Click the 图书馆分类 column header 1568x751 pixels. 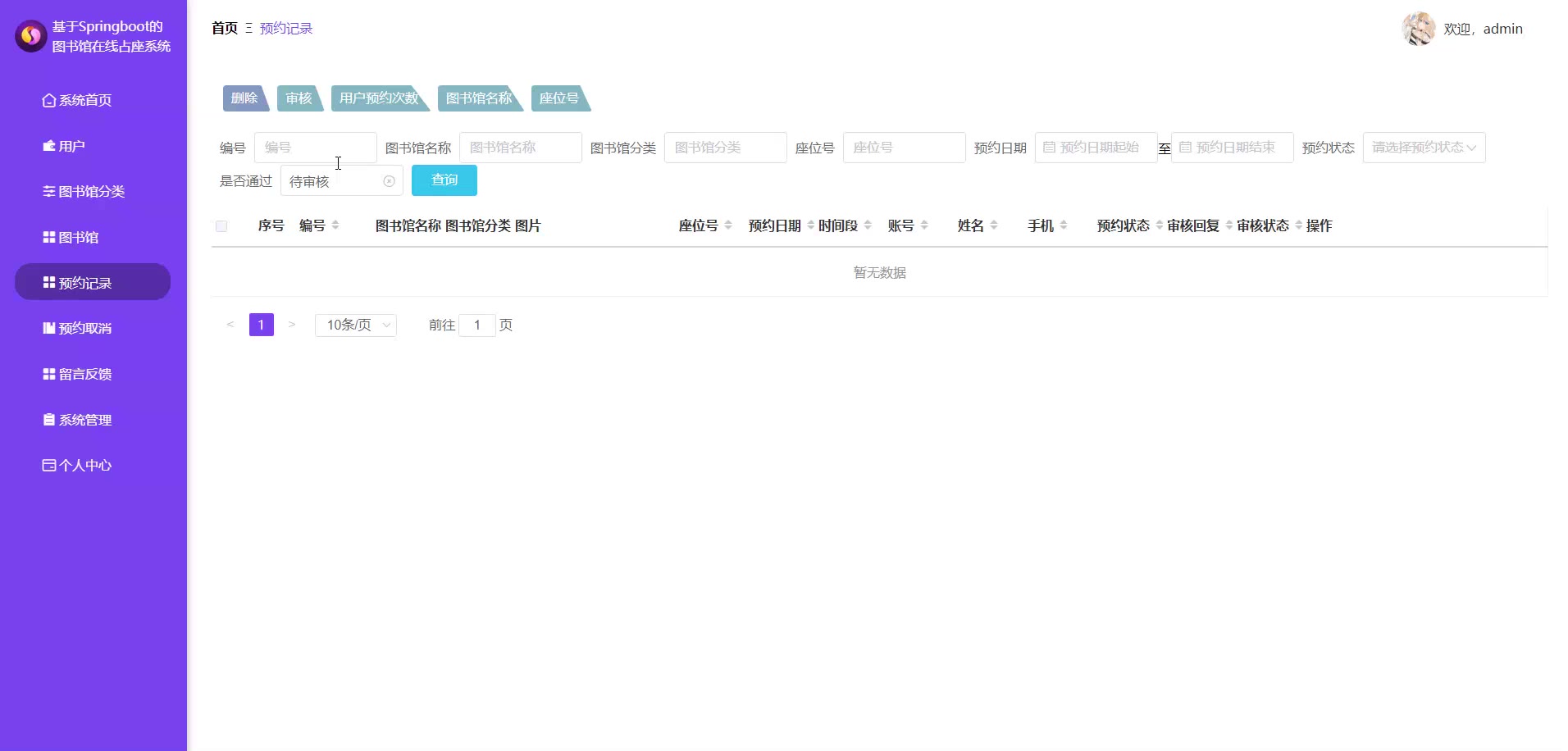478,225
